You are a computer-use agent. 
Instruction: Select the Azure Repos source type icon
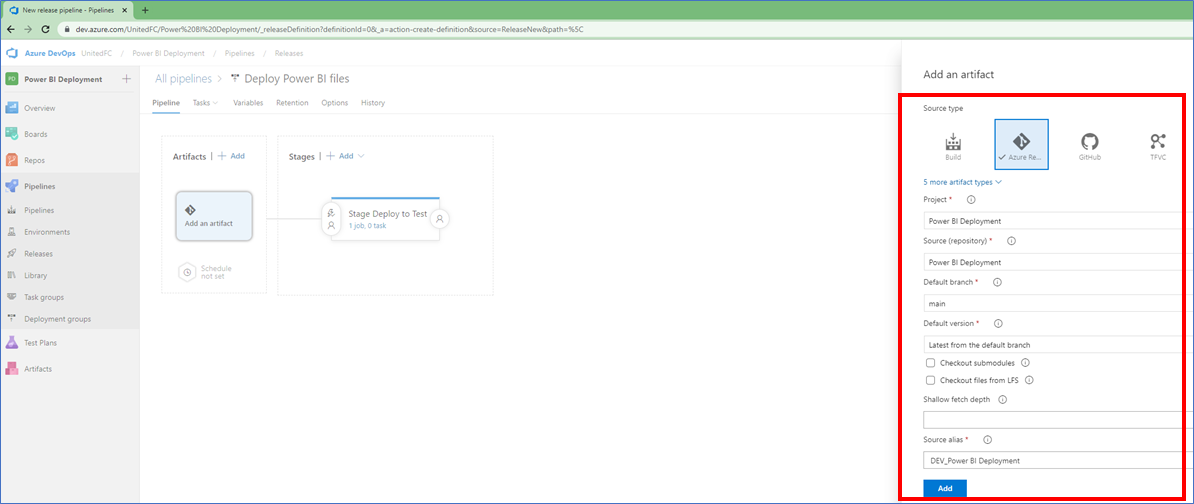pos(1021,144)
